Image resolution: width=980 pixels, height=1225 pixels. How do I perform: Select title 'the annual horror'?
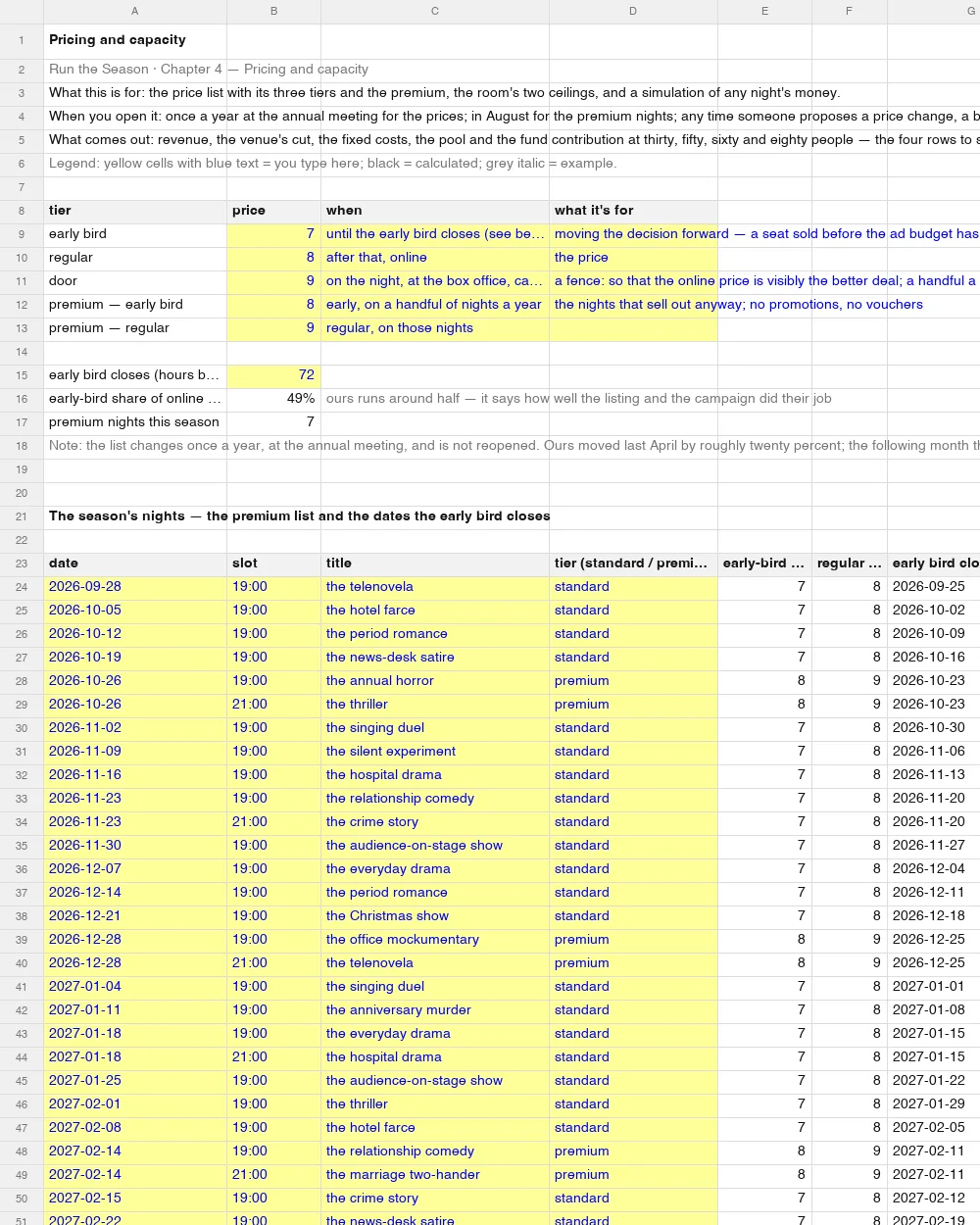click(435, 681)
